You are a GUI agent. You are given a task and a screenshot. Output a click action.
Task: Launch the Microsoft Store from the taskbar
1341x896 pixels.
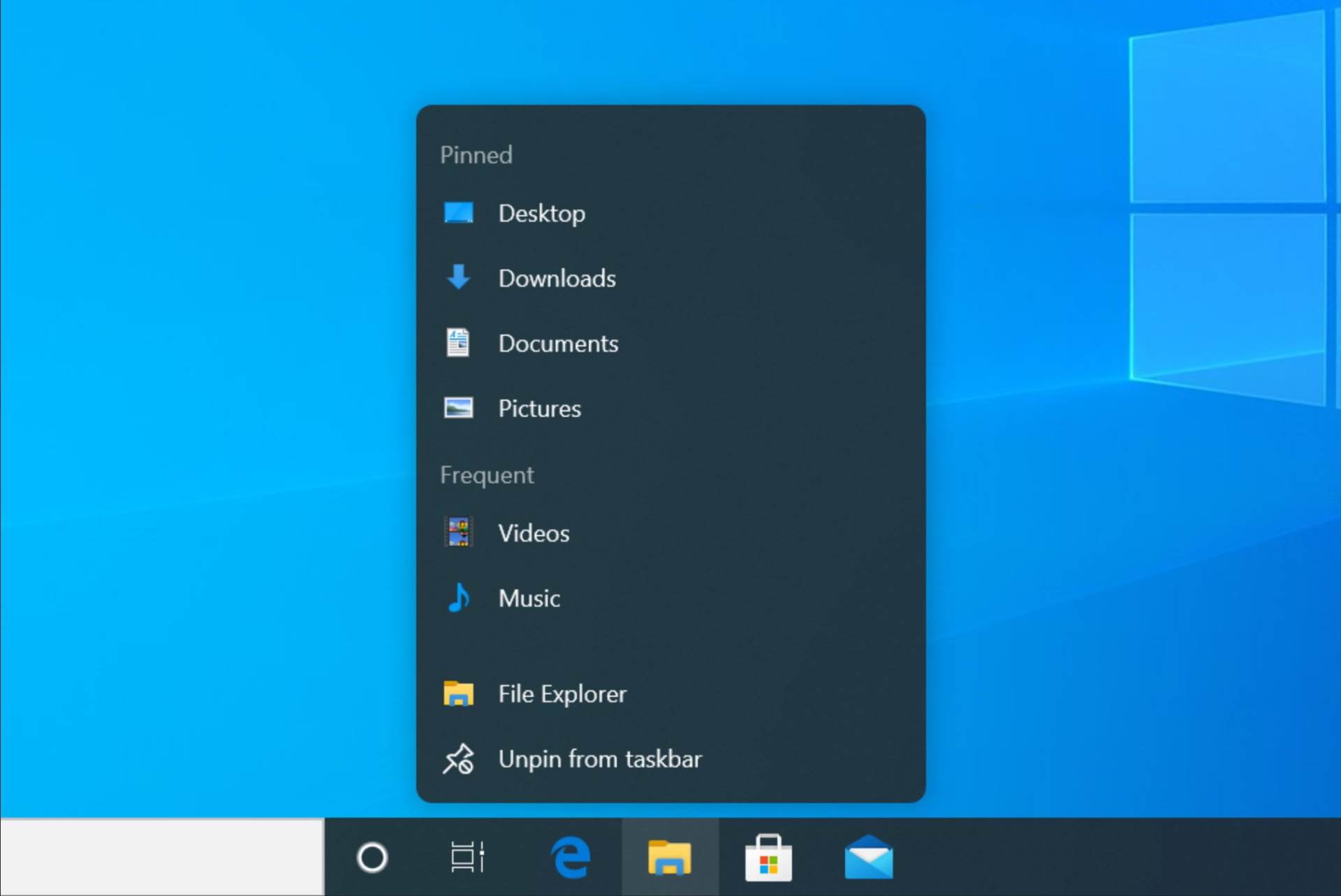768,858
